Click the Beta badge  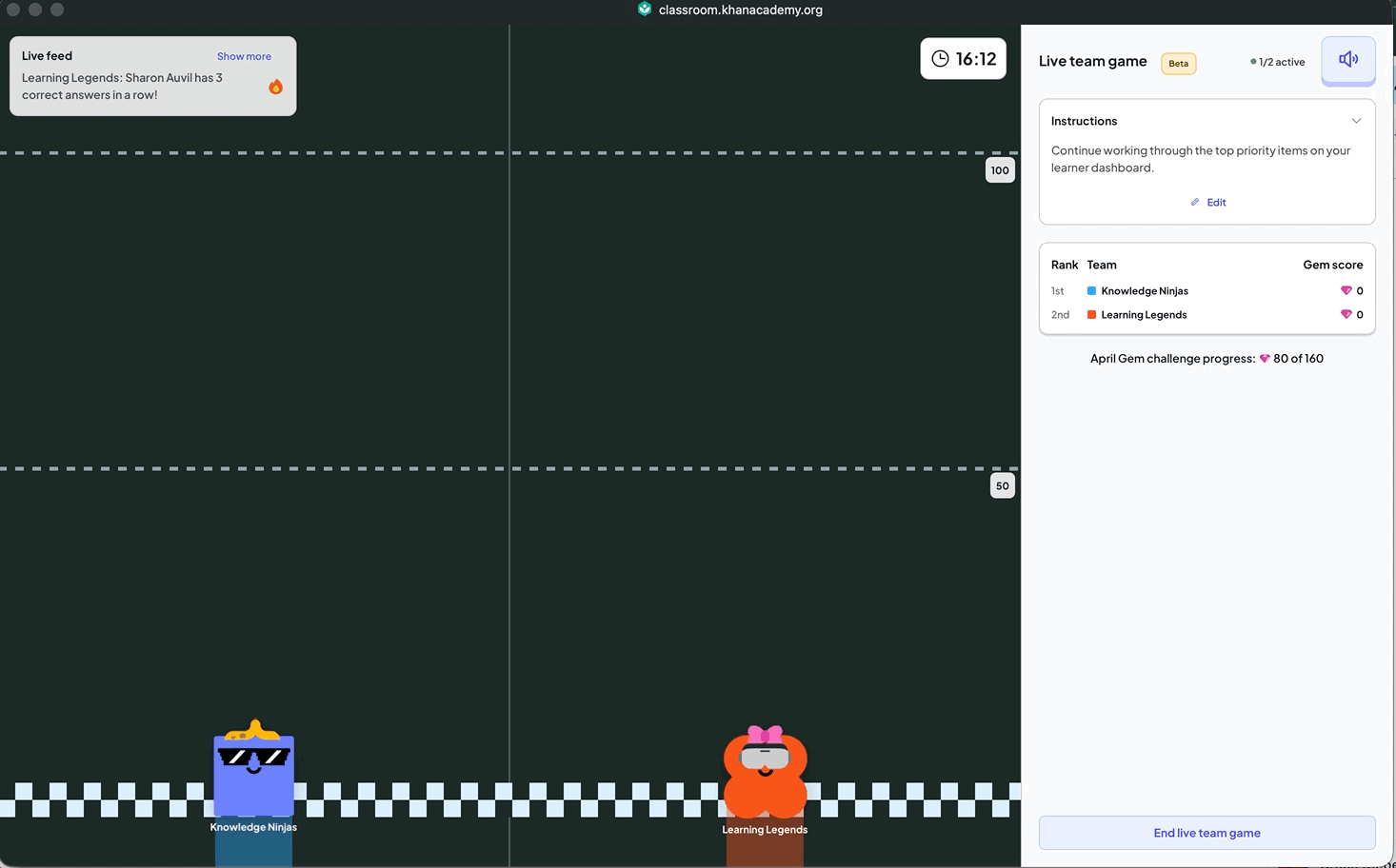pos(1178,64)
